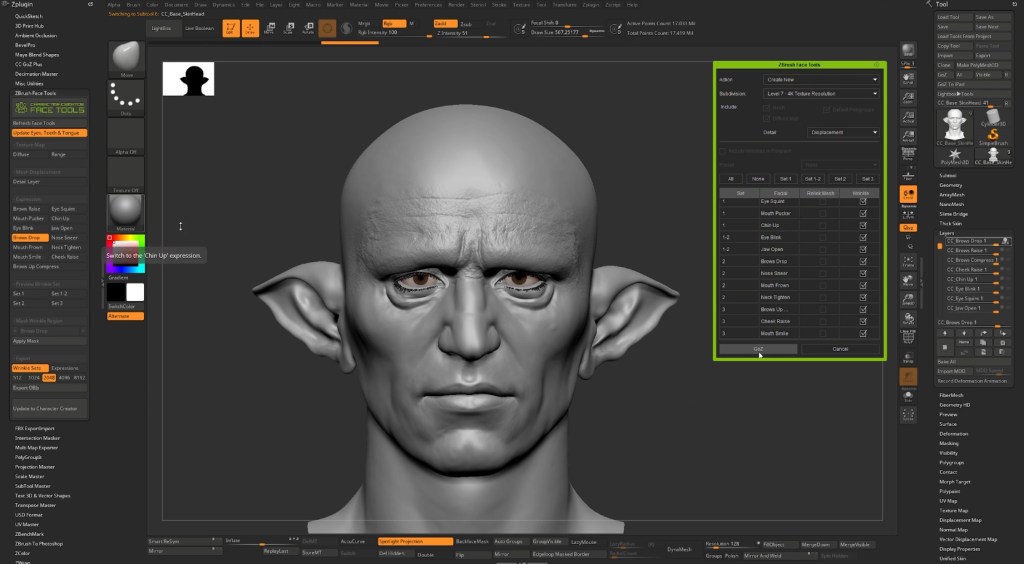The height and width of the screenshot is (564, 1024).
Task: Click the Move view icon in right shelf
Action: tap(908, 281)
